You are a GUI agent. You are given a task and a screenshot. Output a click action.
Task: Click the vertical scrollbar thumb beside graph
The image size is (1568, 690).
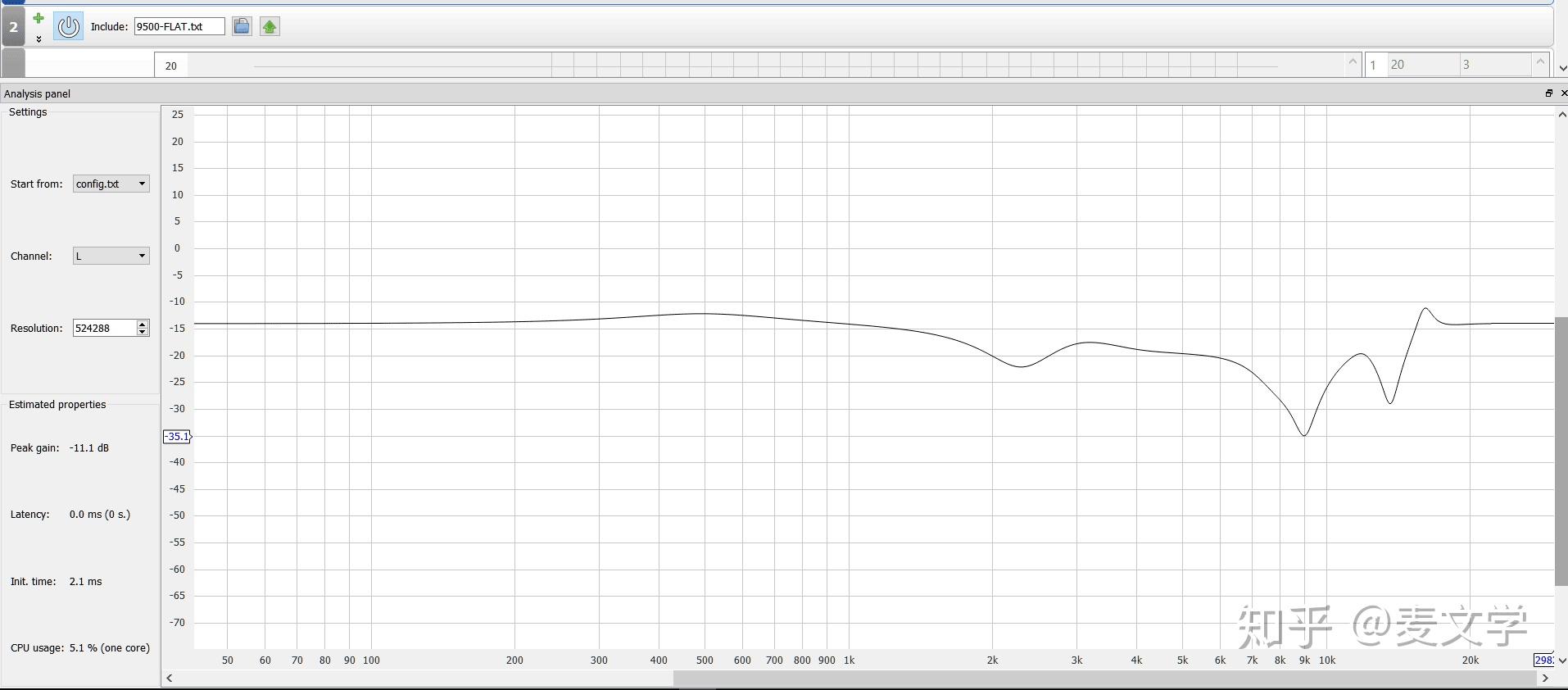(x=1561, y=451)
